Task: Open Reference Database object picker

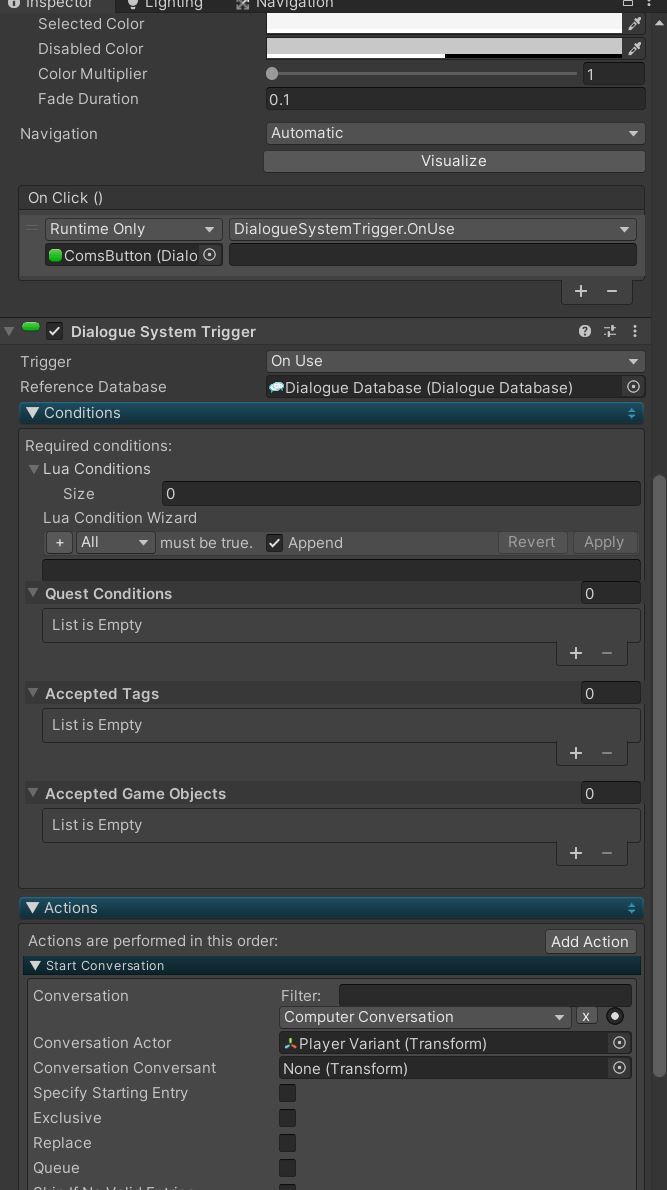Action: (633, 387)
